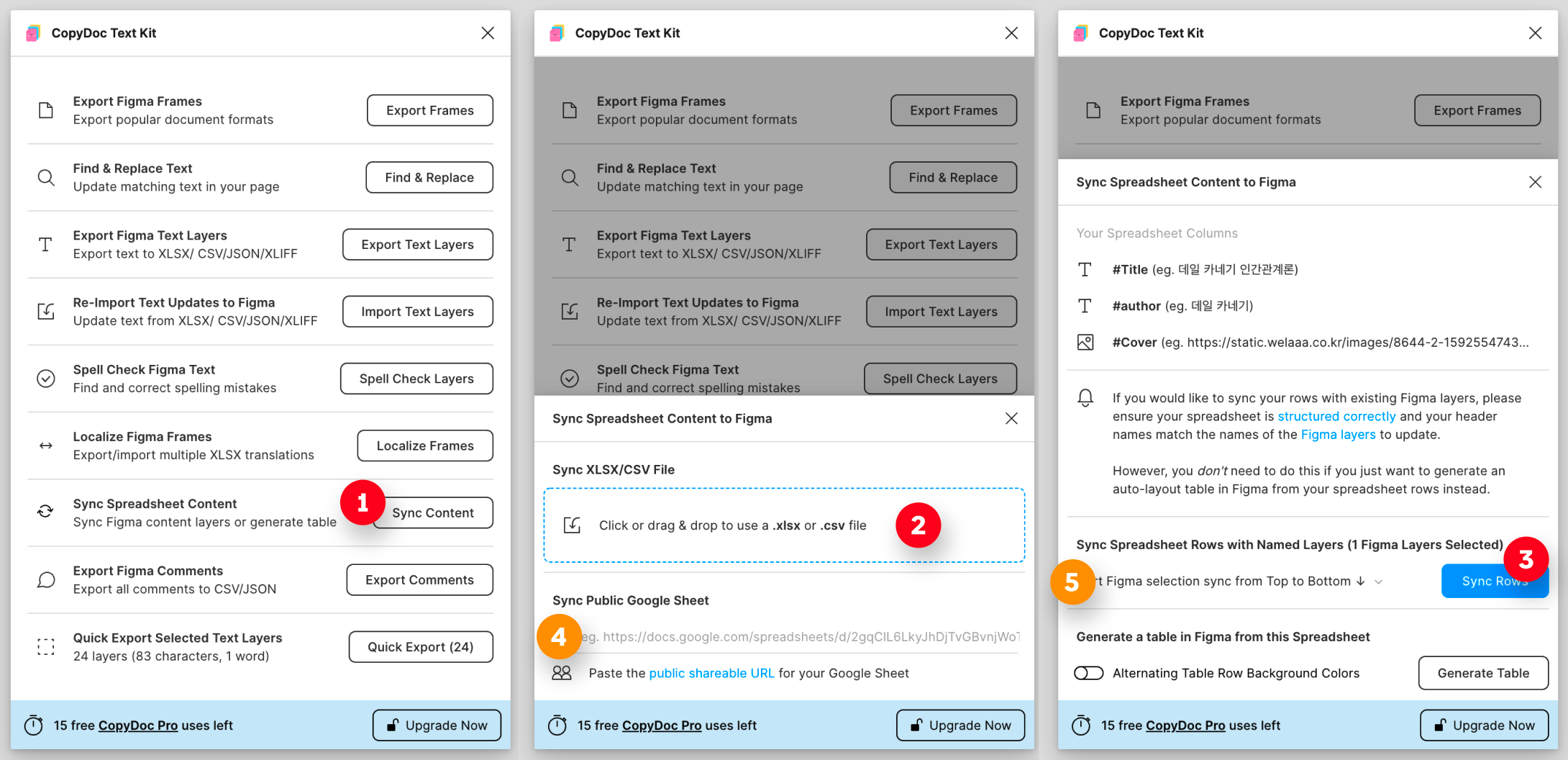Screen dimensions: 1568x760
Task: Click the timer icon in left panel footer
Action: click(34, 725)
